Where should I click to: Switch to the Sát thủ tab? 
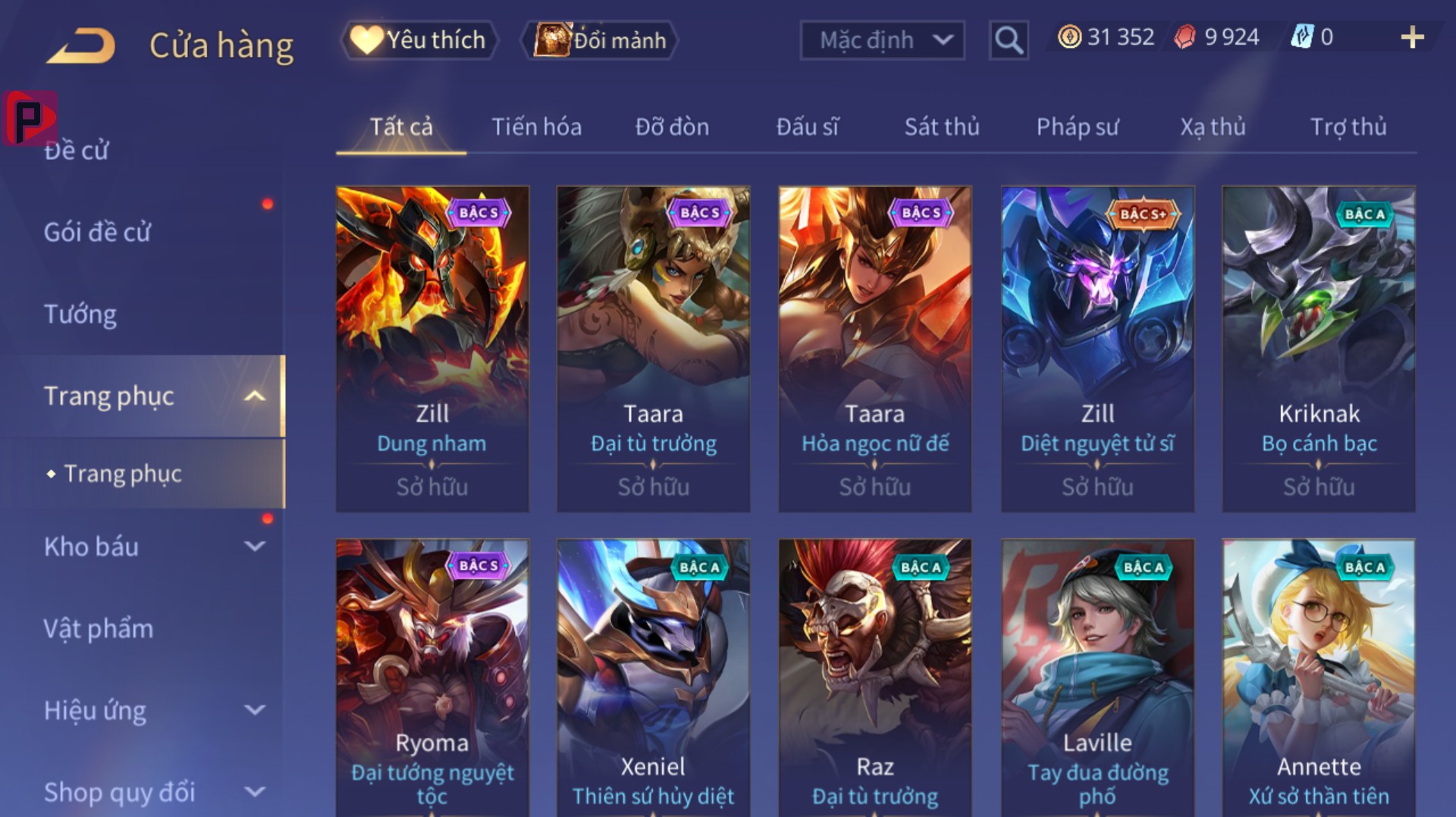[942, 127]
